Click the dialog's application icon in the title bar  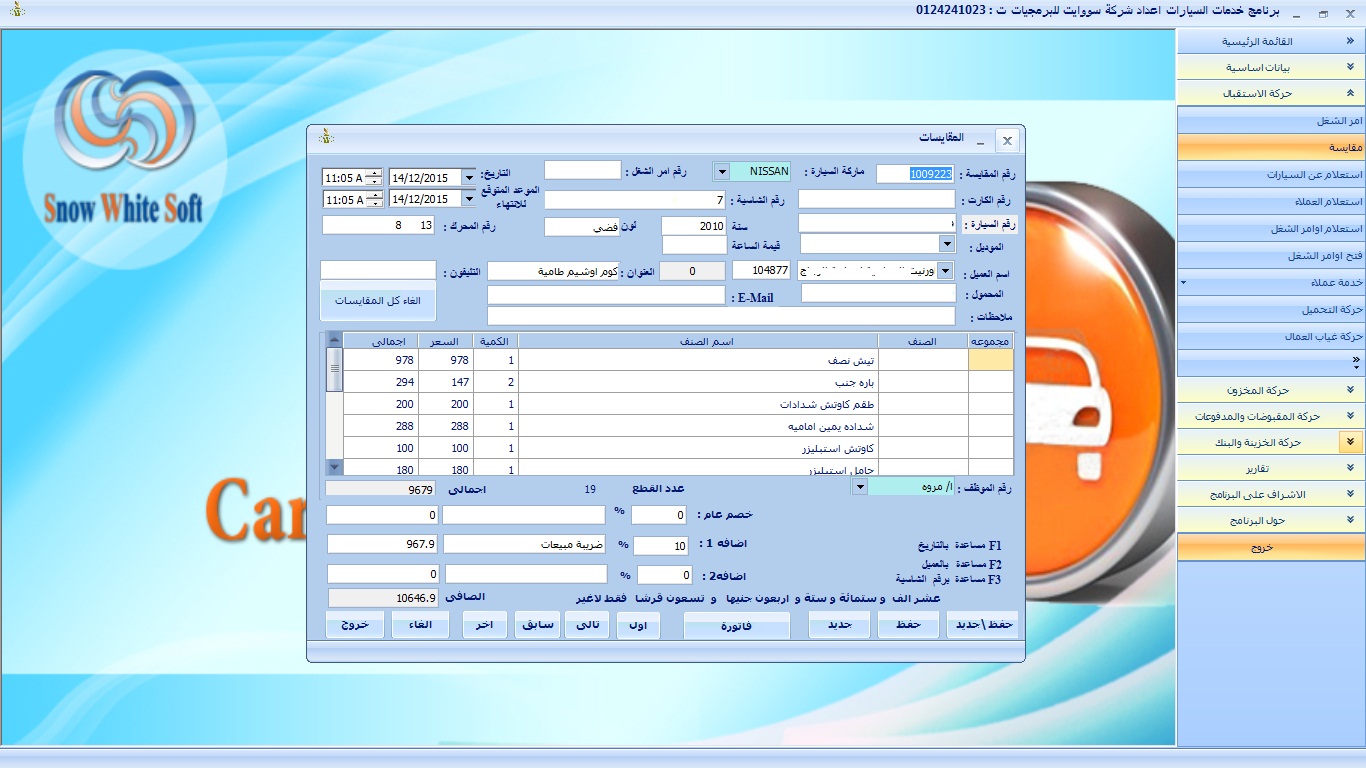(325, 137)
